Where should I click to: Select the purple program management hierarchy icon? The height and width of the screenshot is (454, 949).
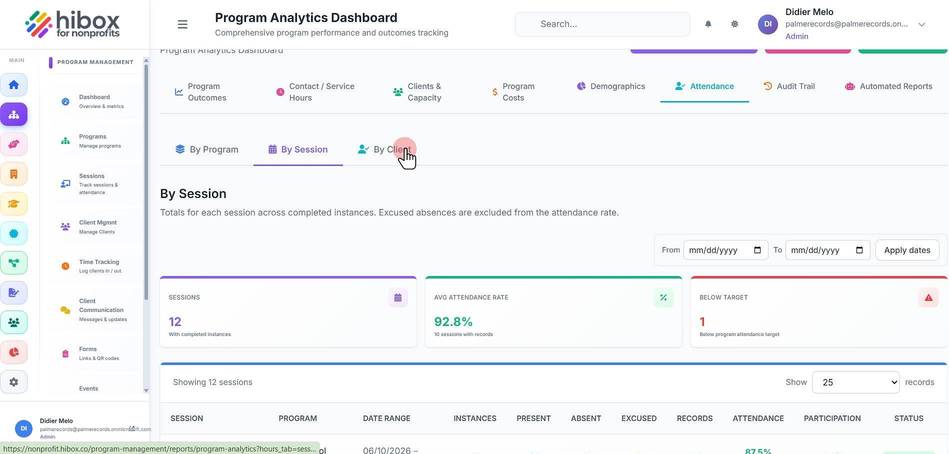pyautogui.click(x=14, y=114)
